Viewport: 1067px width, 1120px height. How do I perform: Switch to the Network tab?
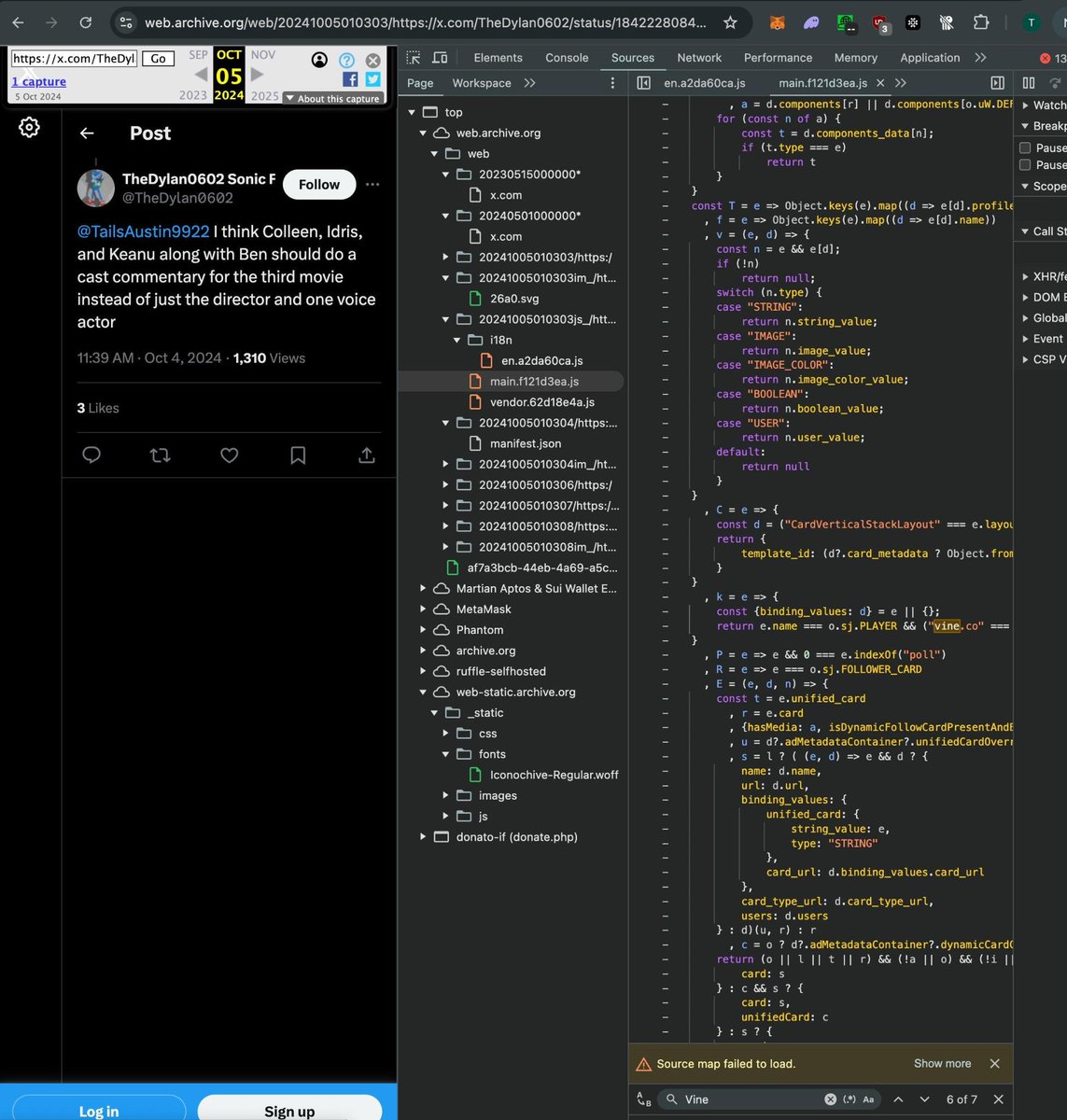point(699,58)
